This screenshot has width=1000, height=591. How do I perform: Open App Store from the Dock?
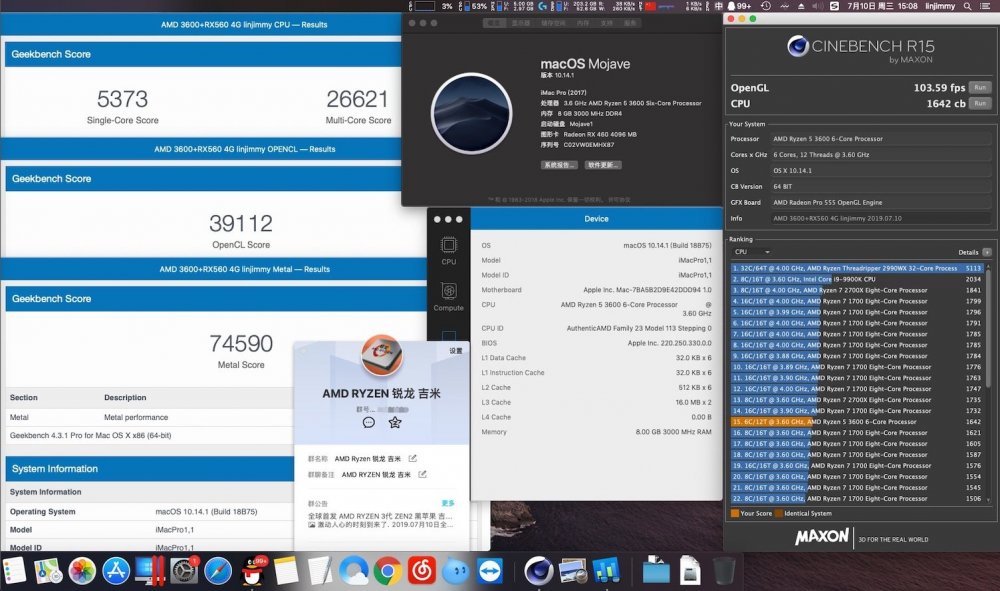tap(116, 571)
